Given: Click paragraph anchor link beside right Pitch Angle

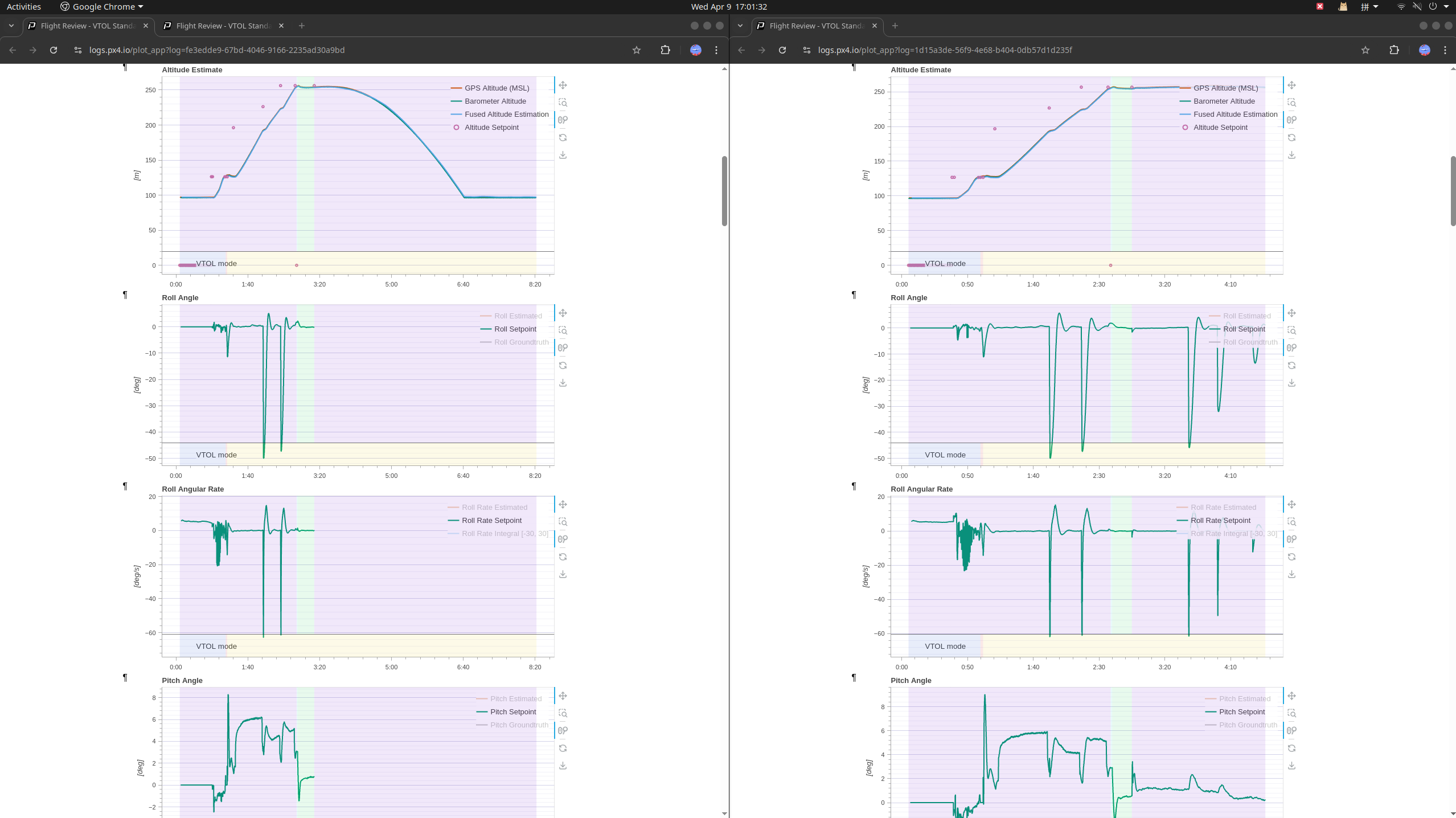Looking at the screenshot, I should [x=854, y=677].
